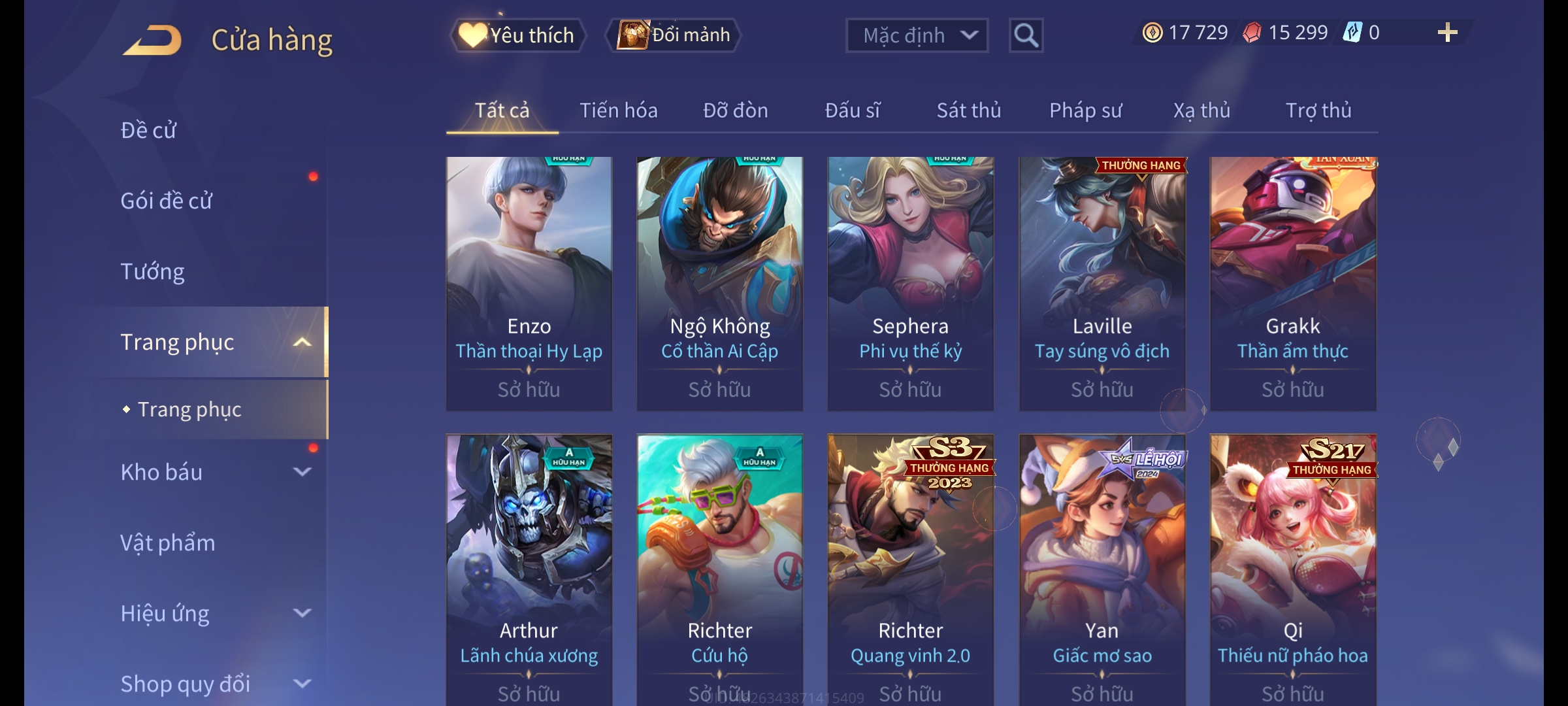The height and width of the screenshot is (706, 1568).
Task: Open Gói đề cử in sidebar
Action: coord(167,201)
